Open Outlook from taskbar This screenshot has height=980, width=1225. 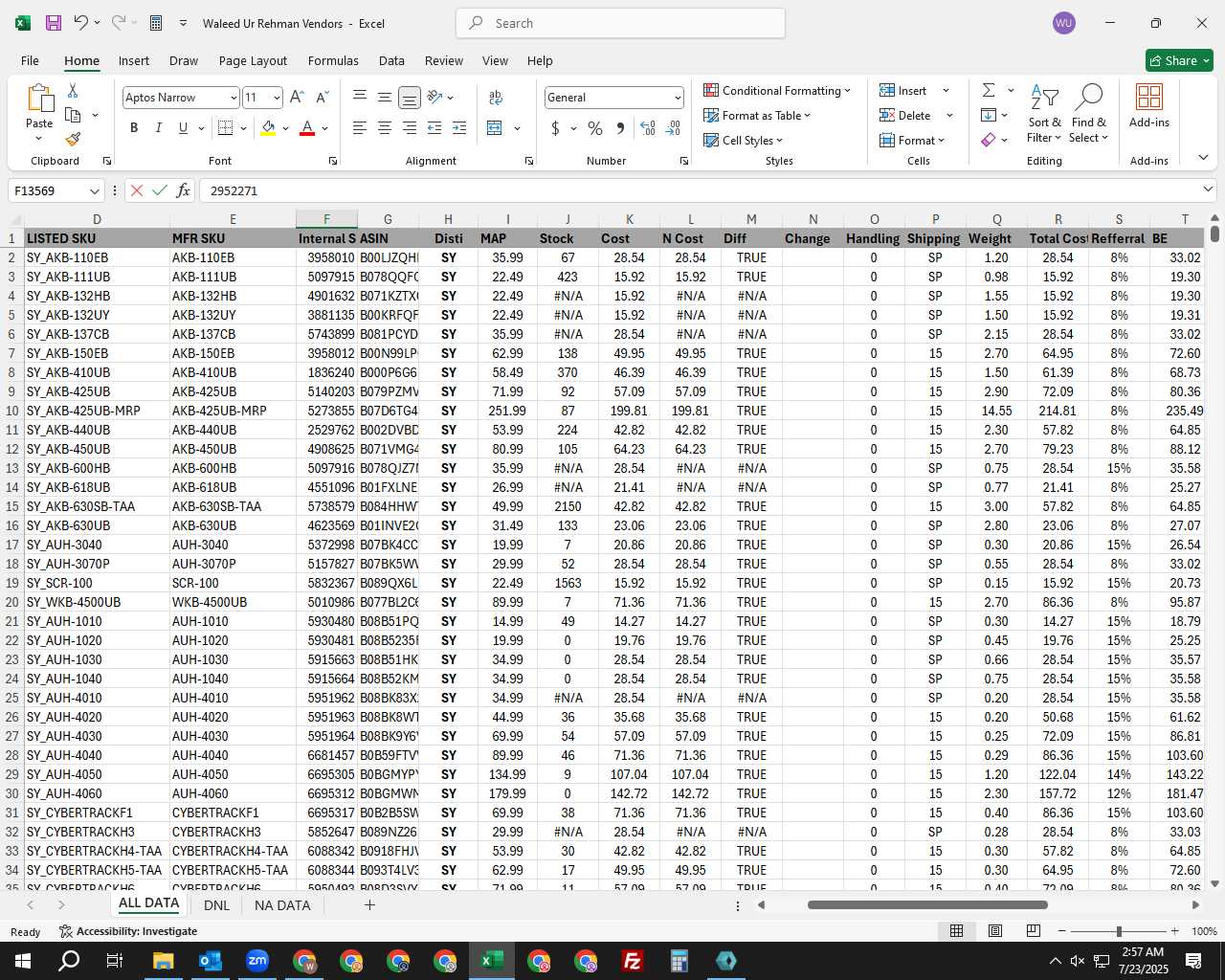tap(211, 961)
